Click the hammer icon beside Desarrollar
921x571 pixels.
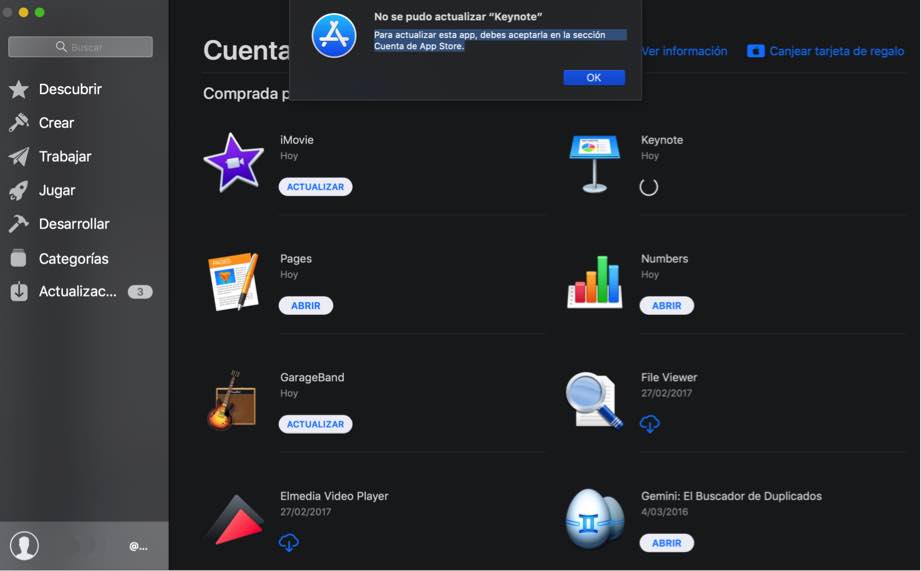(19, 224)
